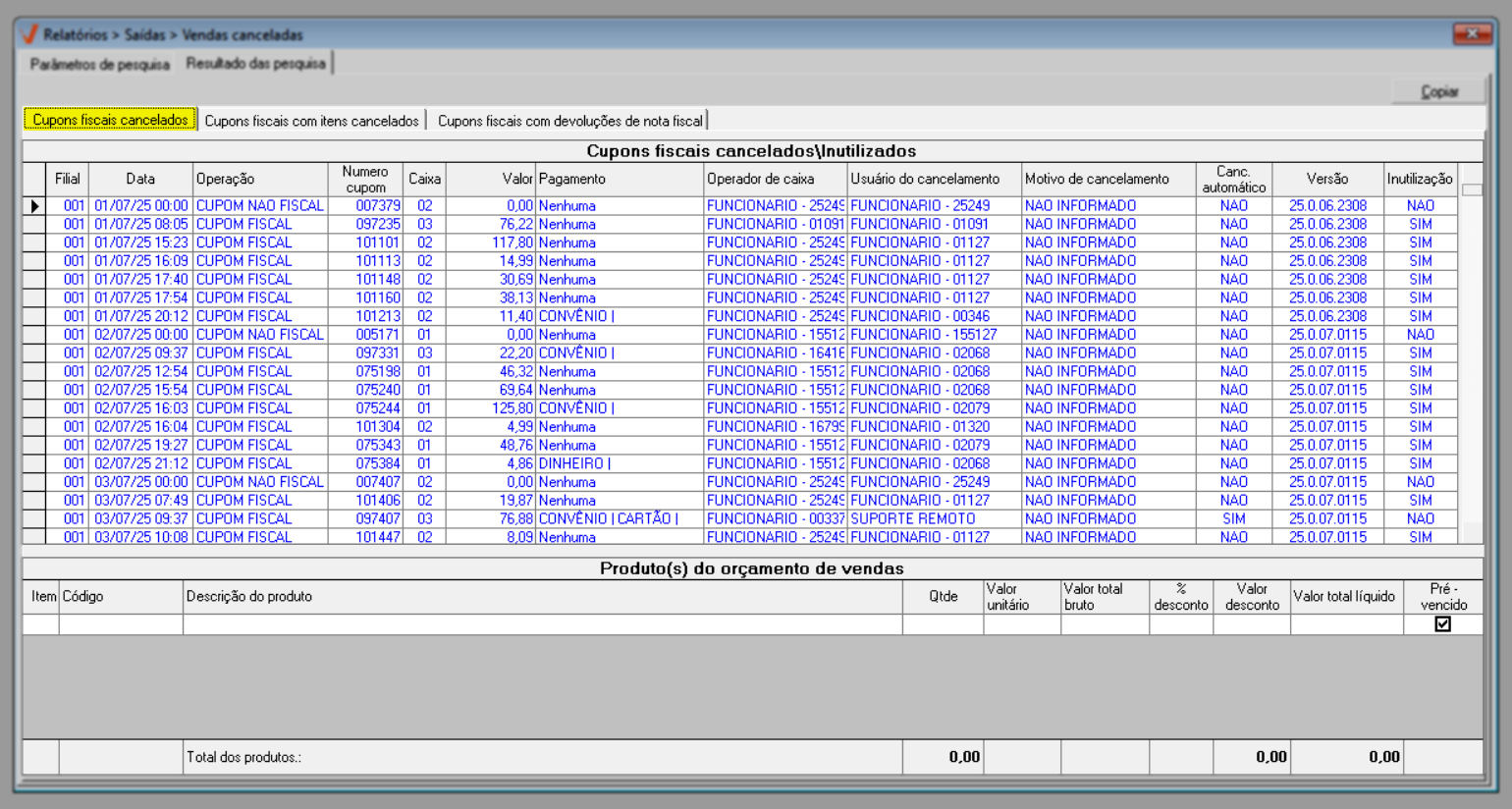
Task: Select the SUPORTE REMOTO cancellation row
Action: coord(912,519)
